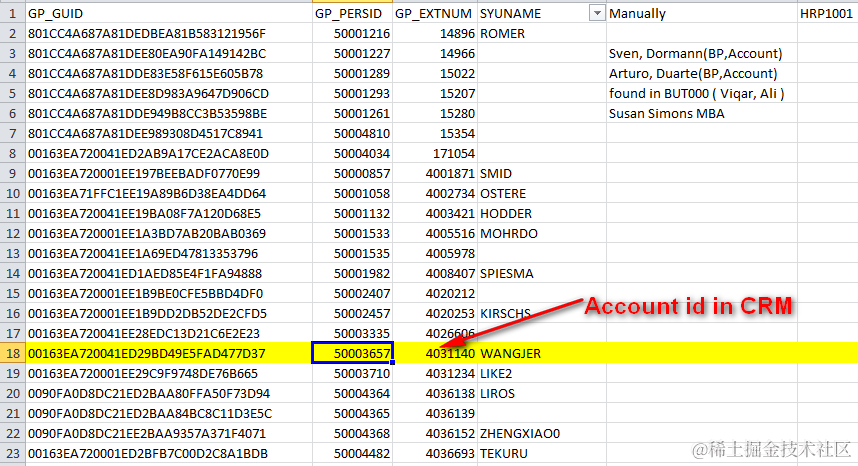
Task: Click cell with name ZHENGXIAO0
Action: coord(542,433)
